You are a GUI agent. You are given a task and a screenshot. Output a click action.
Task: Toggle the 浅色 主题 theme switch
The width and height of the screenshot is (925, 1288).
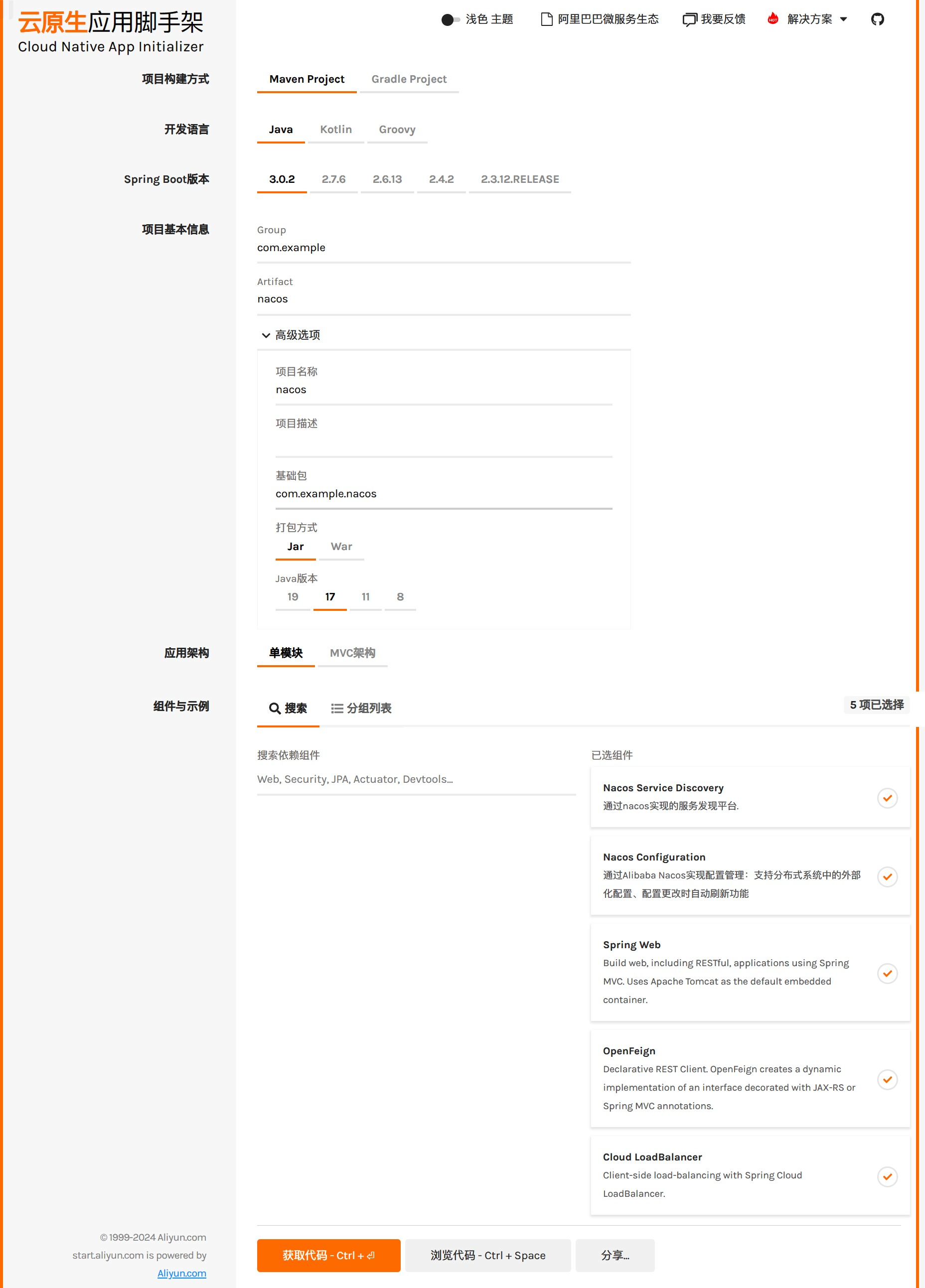pos(451,20)
